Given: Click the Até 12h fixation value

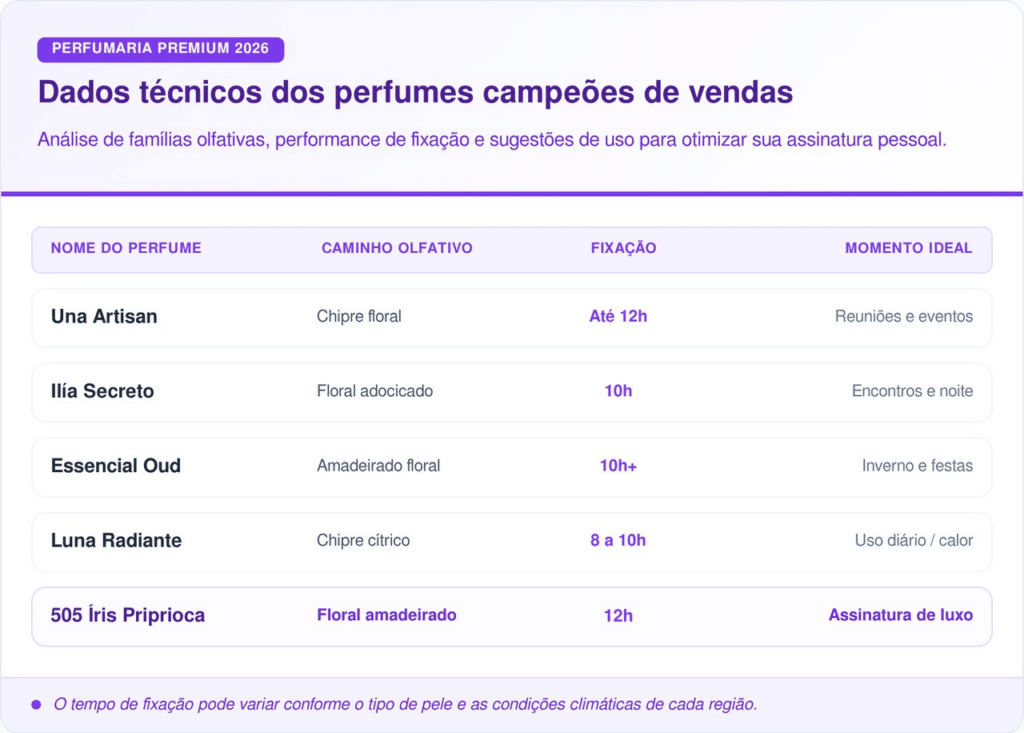Looking at the screenshot, I should (618, 316).
